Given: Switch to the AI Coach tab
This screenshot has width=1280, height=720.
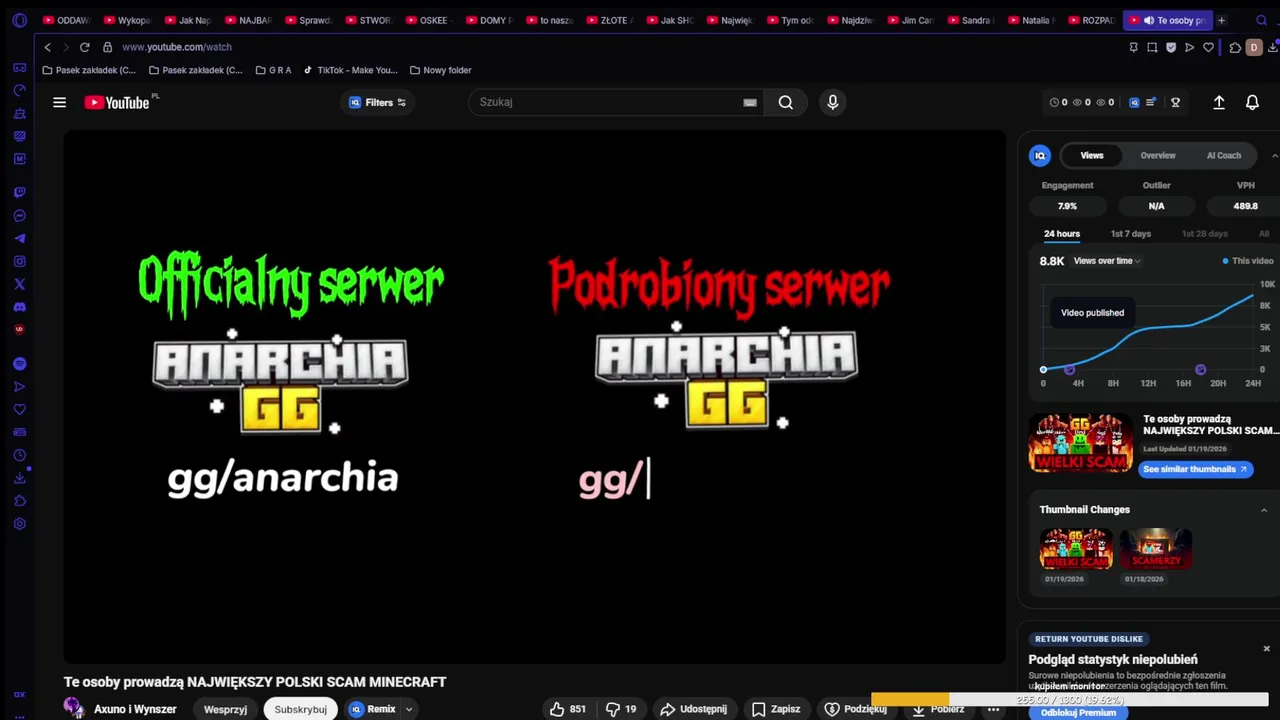Looking at the screenshot, I should pos(1223,155).
